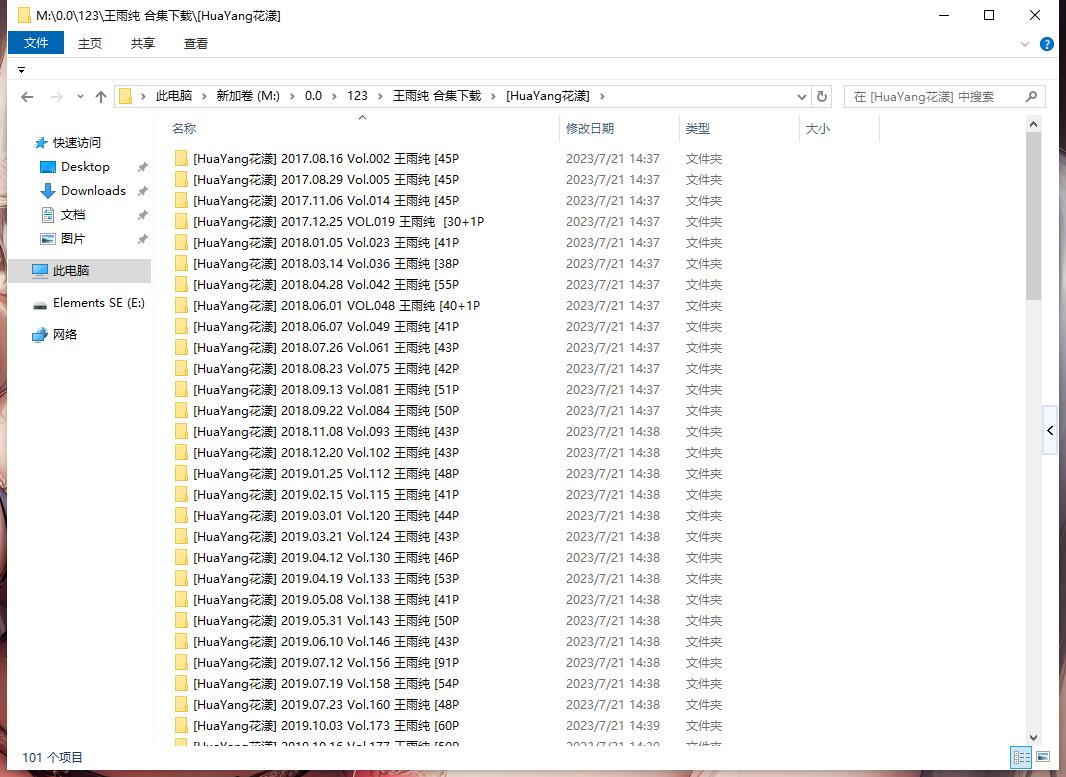
Task: Expand the 123 breadcrumb chevron
Action: click(x=380, y=97)
